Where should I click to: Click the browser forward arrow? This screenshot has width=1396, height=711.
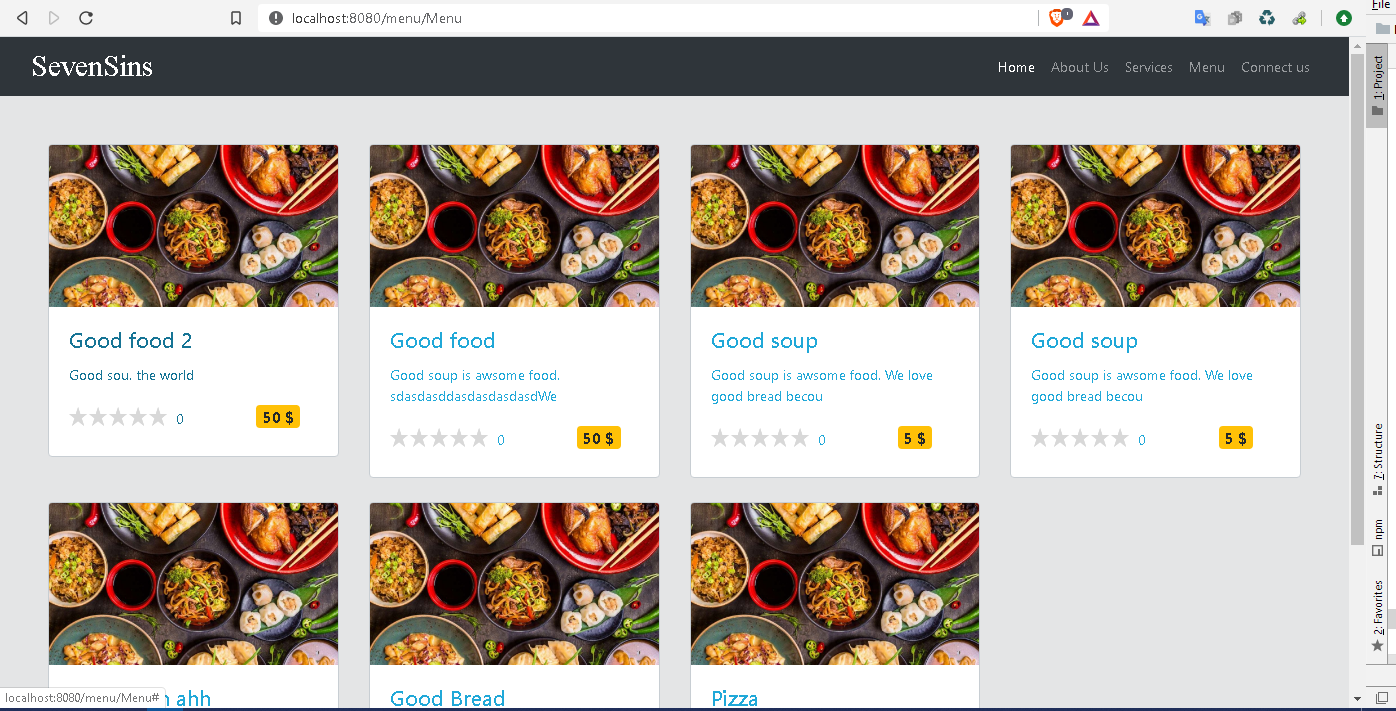coord(54,18)
